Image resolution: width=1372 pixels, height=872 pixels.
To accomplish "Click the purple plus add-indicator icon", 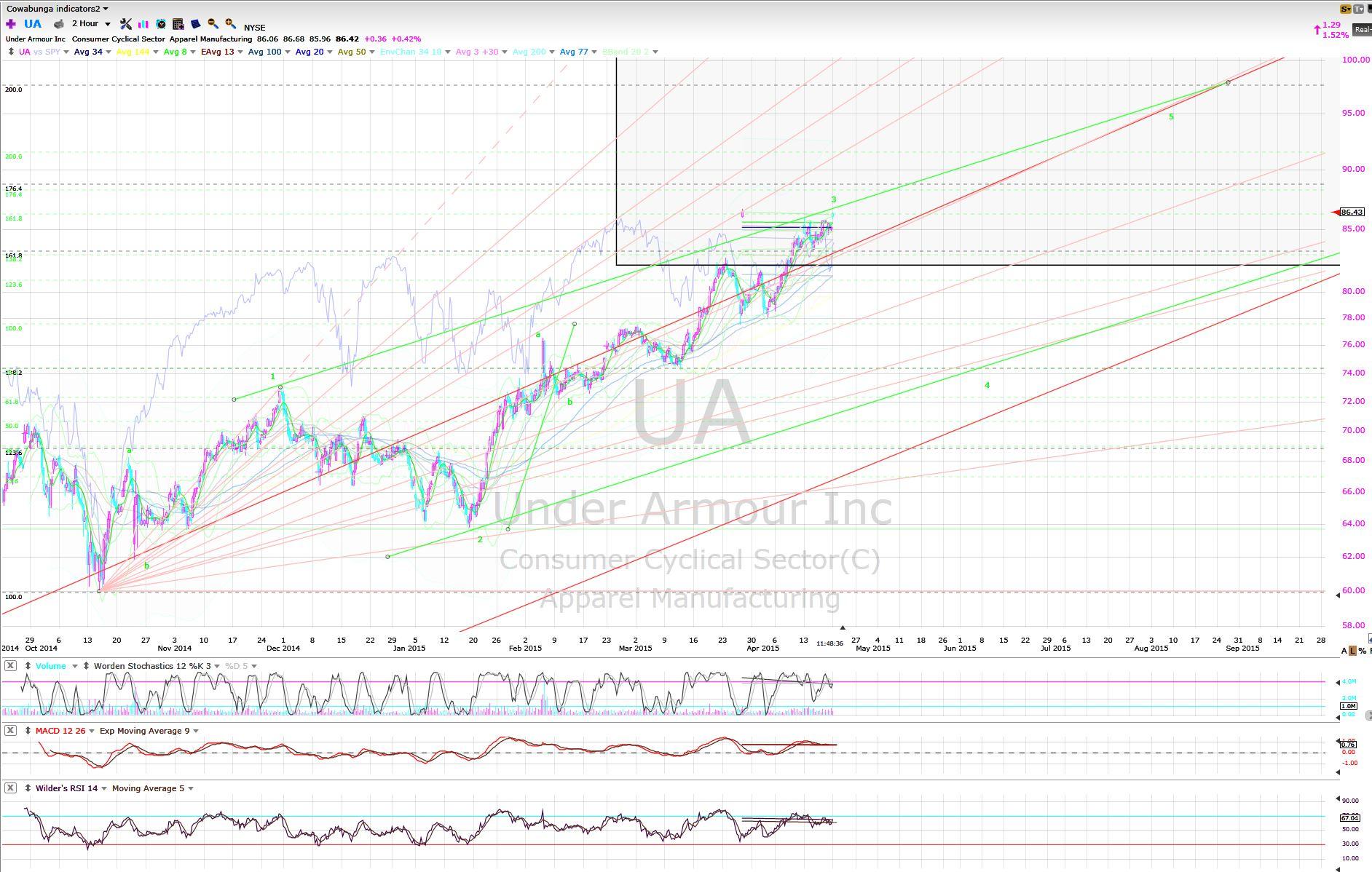I will pyautogui.click(x=11, y=24).
